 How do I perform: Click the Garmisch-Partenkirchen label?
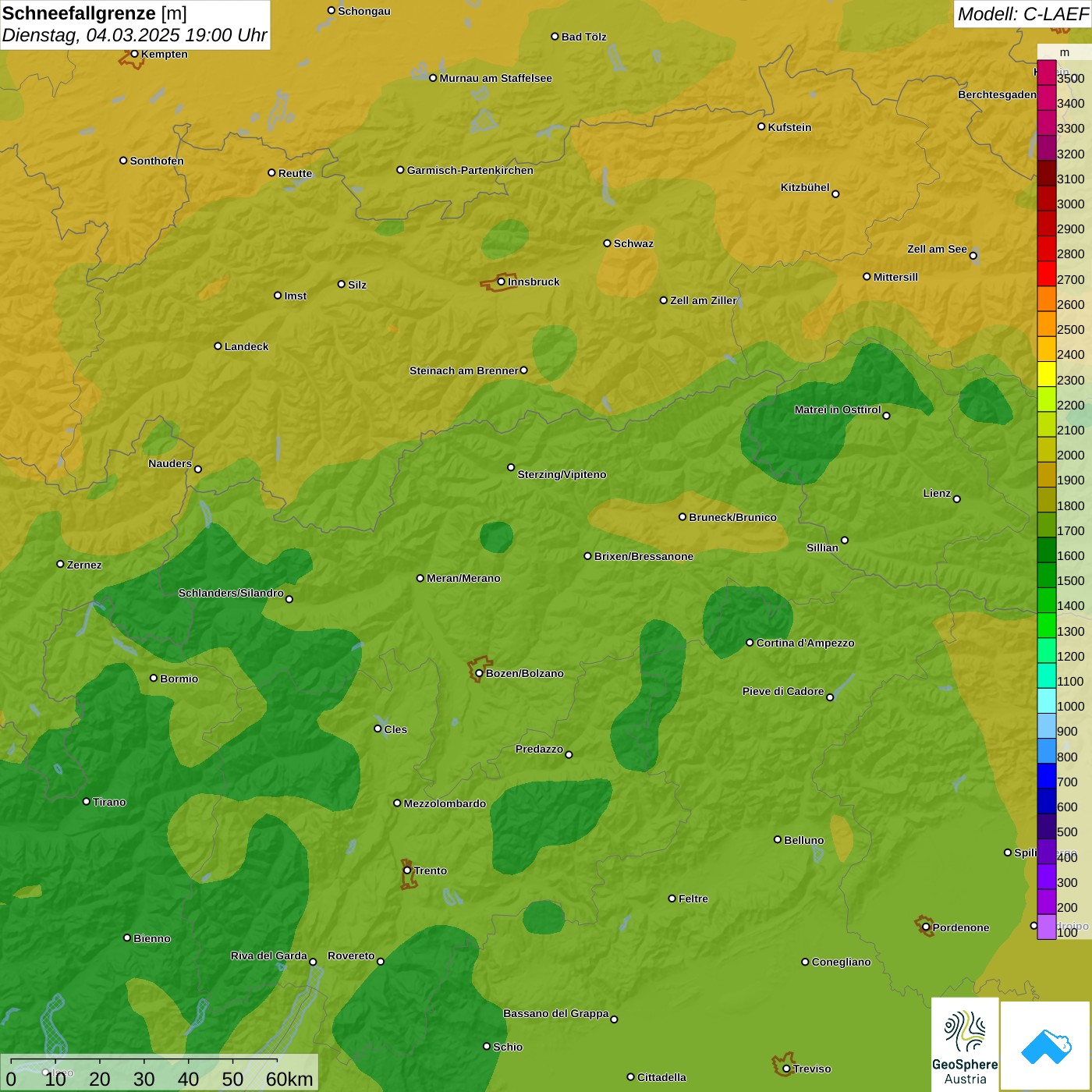point(470,170)
